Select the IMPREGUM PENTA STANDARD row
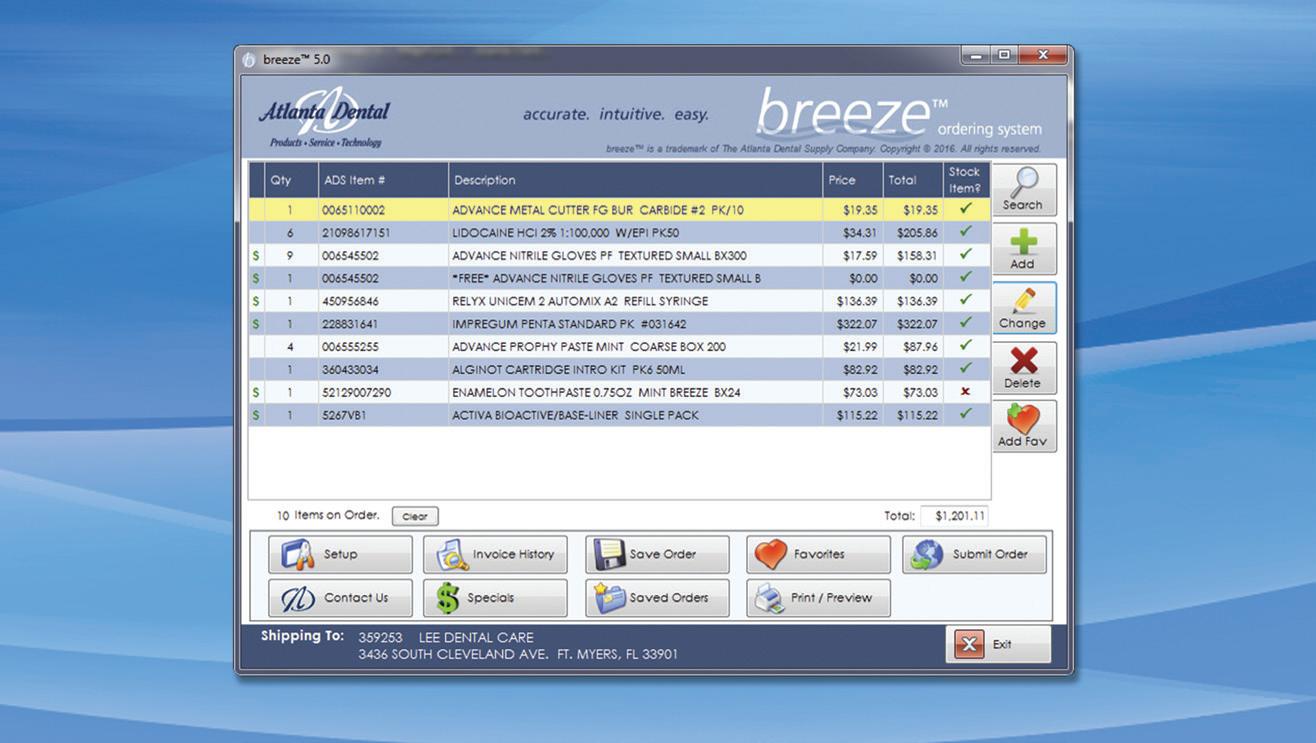The image size is (1316, 743). click(x=619, y=324)
